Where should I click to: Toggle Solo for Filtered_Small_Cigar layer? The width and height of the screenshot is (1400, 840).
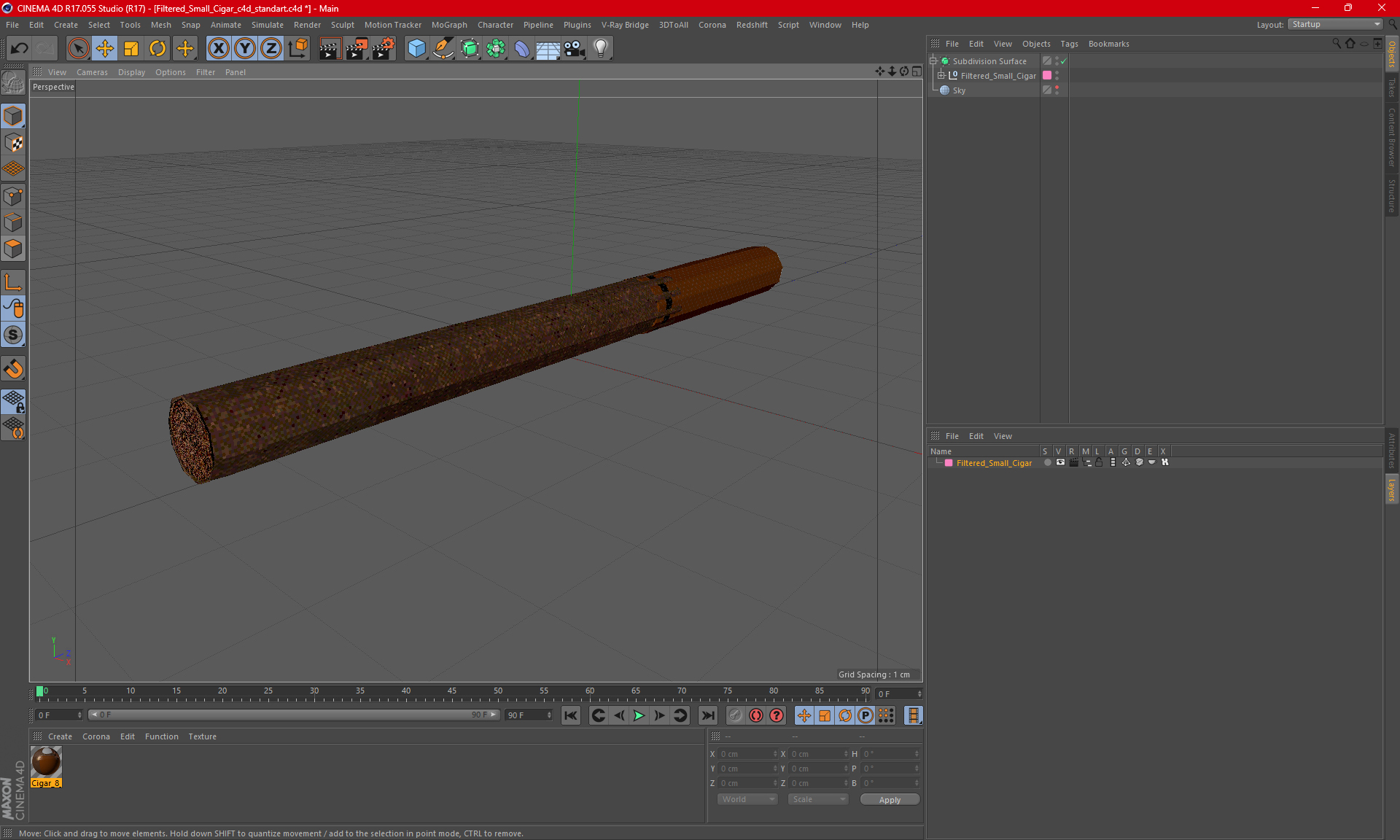click(x=1048, y=463)
